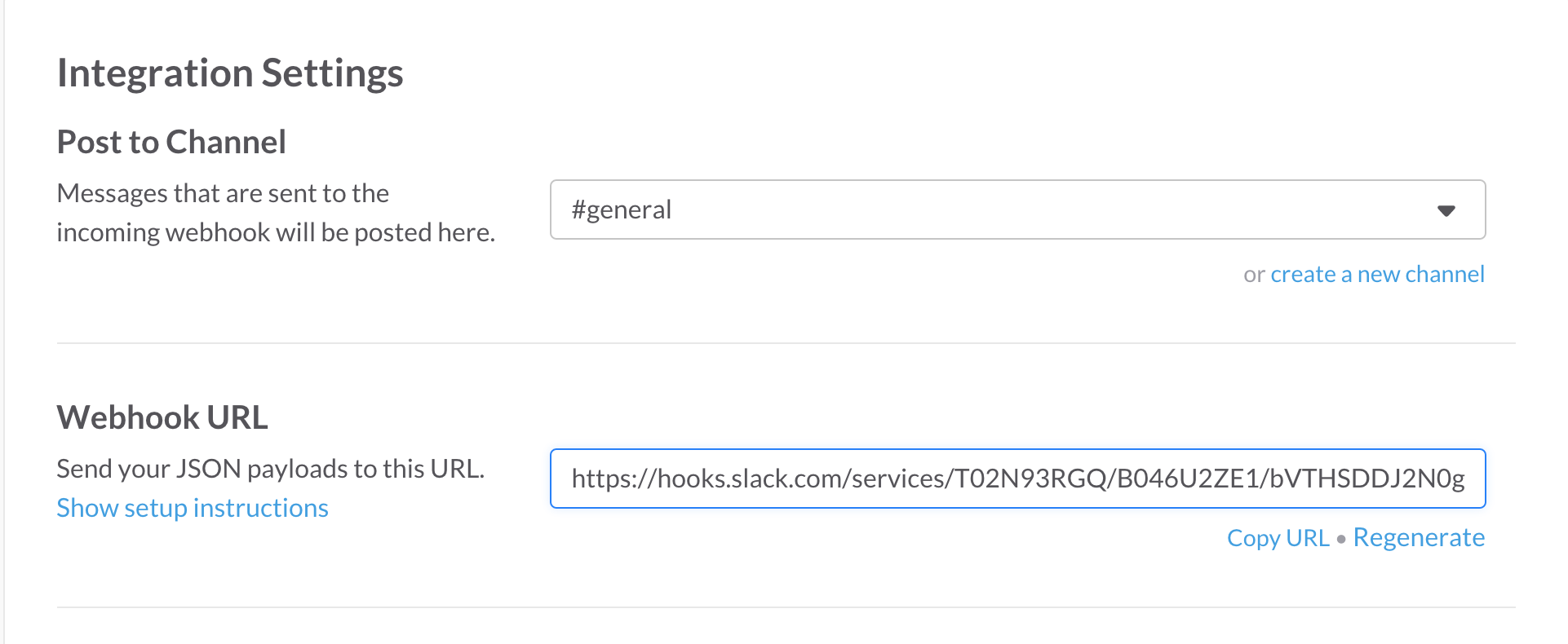Click Send your JSON payloads text
1568x644 pixels.
click(270, 469)
